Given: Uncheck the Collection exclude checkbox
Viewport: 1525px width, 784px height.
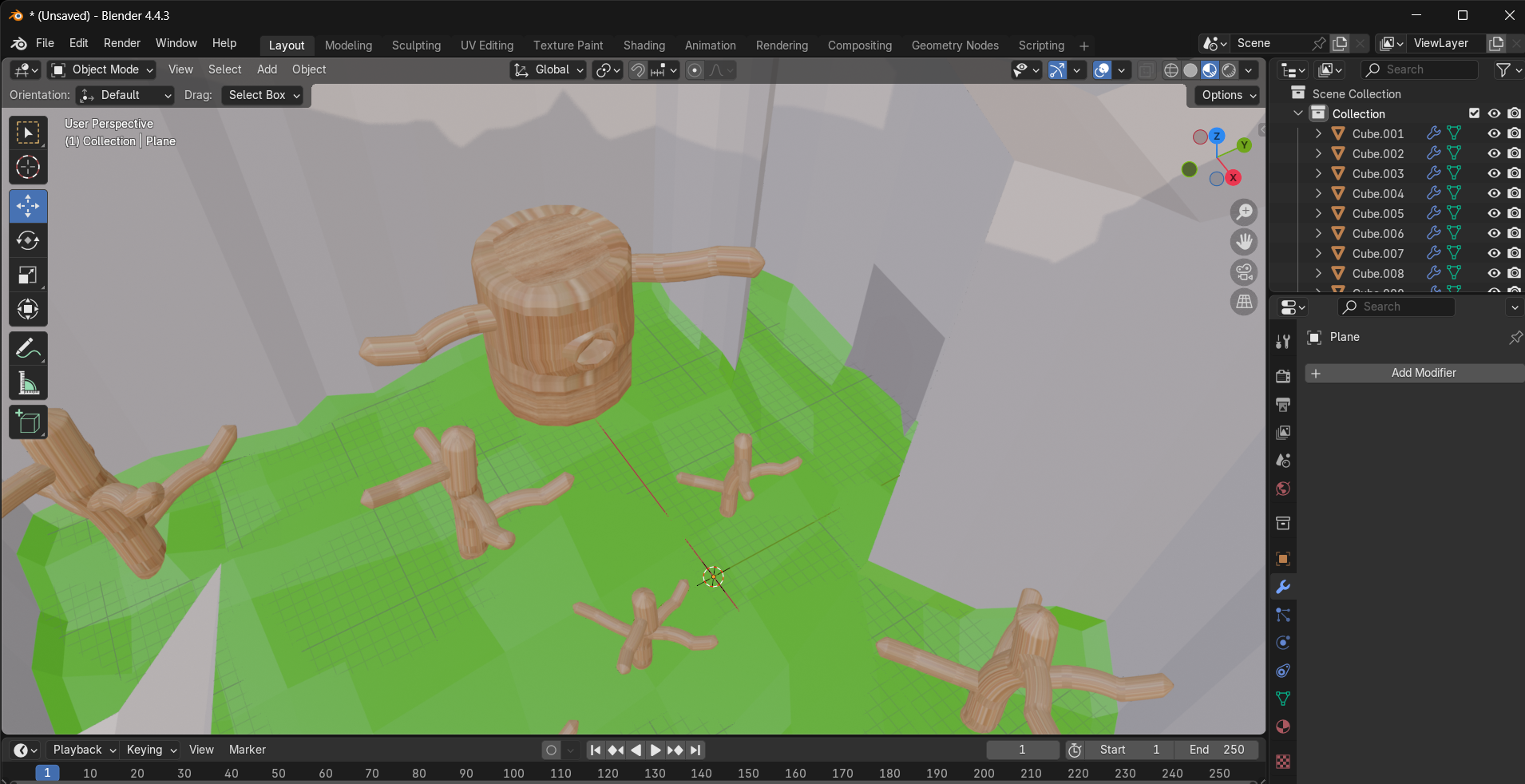Looking at the screenshot, I should (x=1474, y=113).
